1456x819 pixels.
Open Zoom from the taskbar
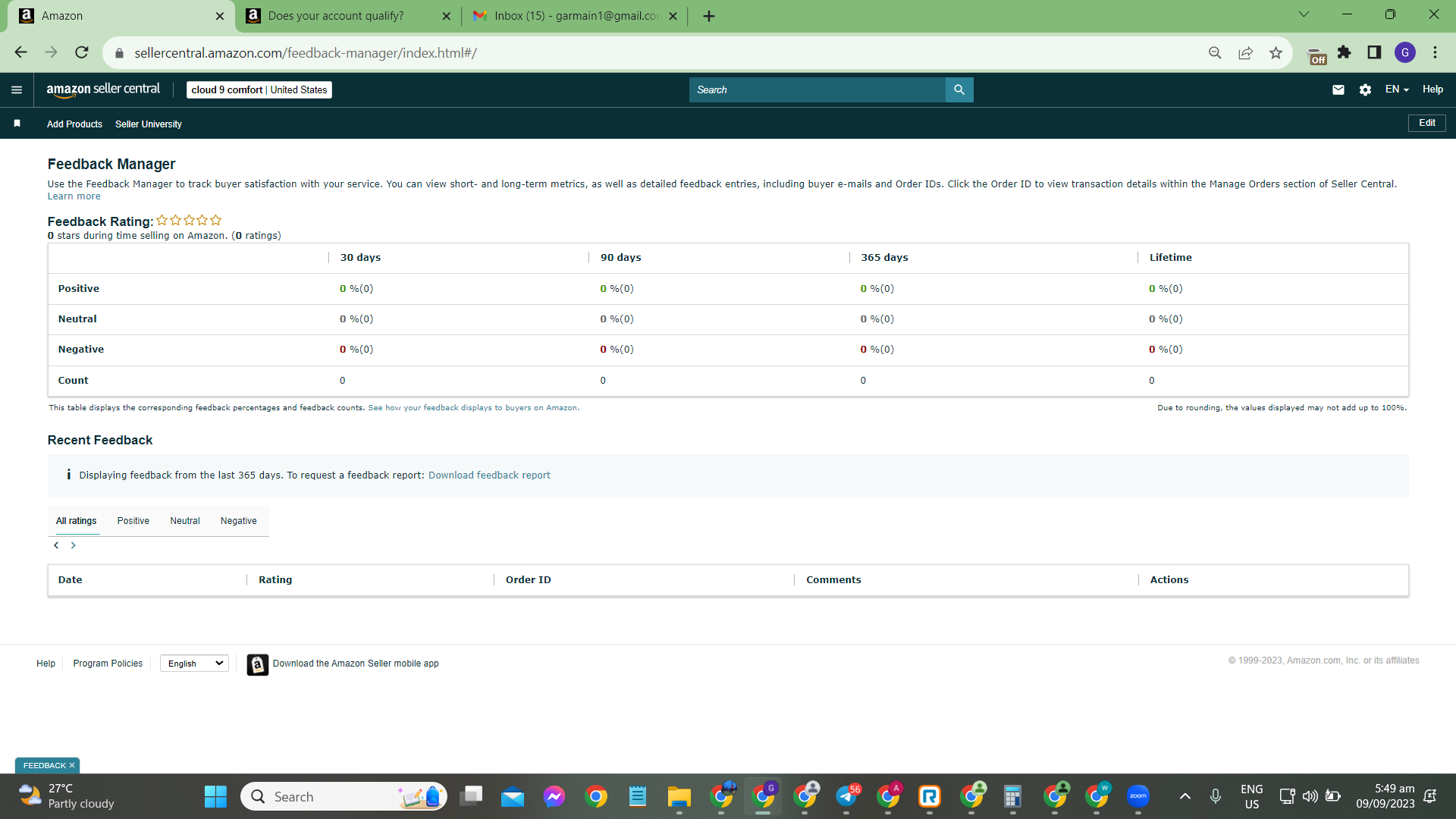(x=1138, y=796)
